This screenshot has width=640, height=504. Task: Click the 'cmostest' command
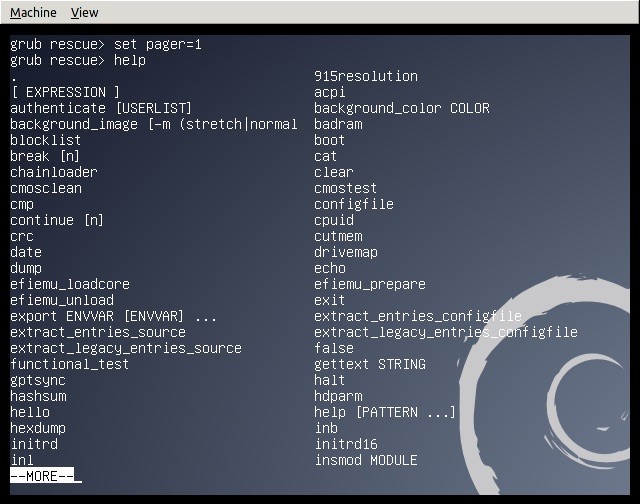pyautogui.click(x=346, y=188)
